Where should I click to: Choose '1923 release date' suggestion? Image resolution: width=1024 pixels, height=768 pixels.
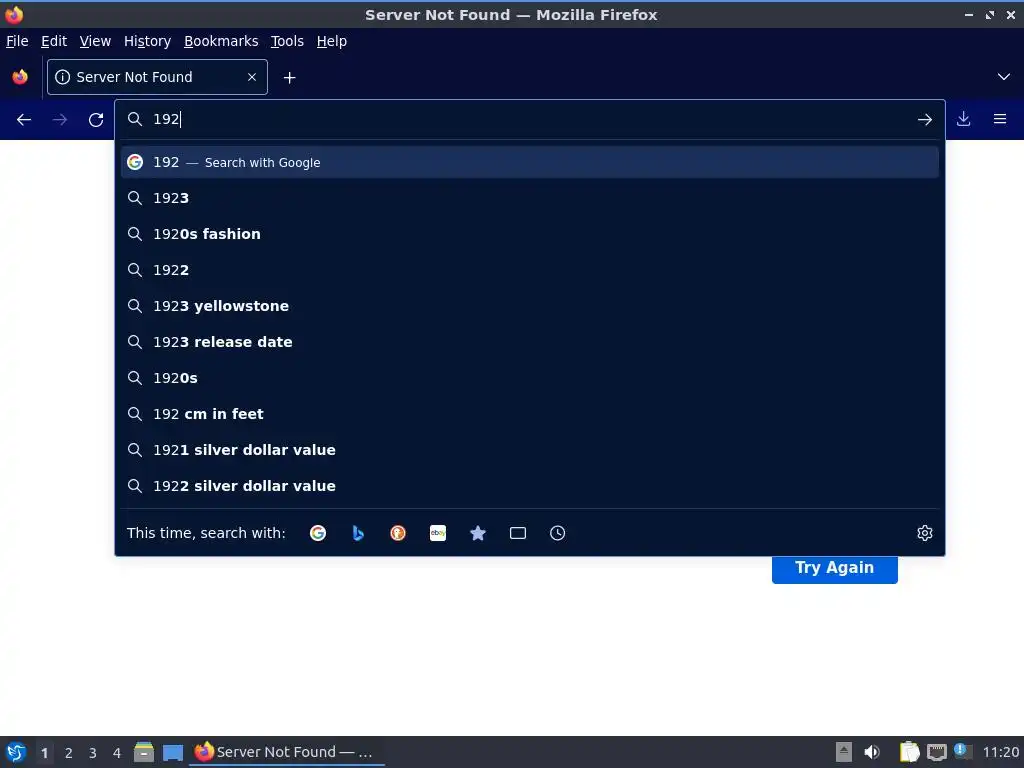coord(530,342)
